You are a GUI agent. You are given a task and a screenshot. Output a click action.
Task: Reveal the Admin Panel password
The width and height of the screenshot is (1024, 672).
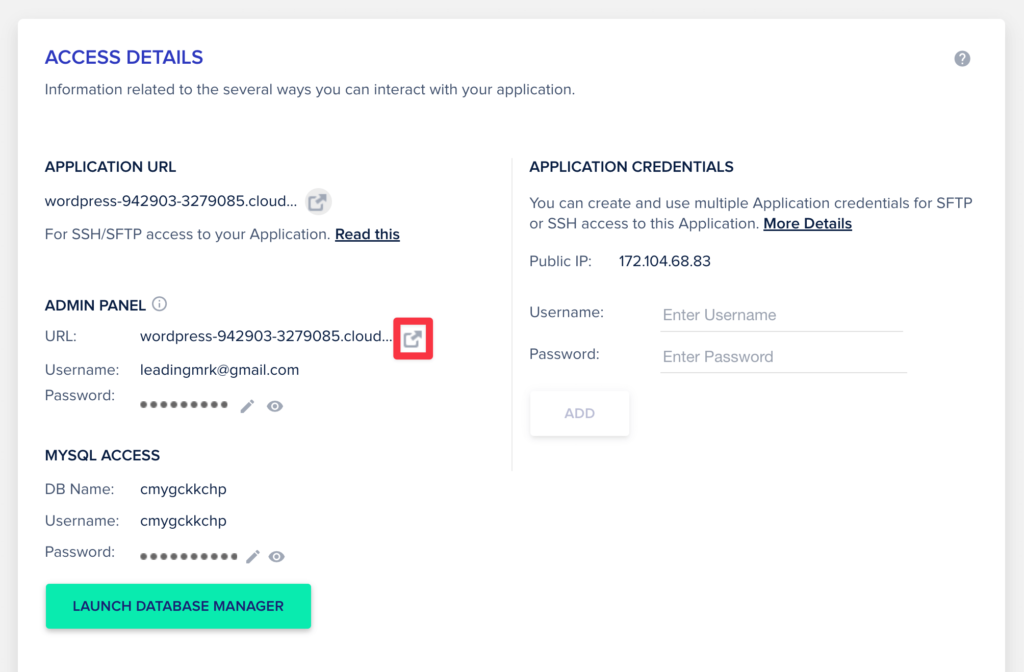tap(275, 406)
